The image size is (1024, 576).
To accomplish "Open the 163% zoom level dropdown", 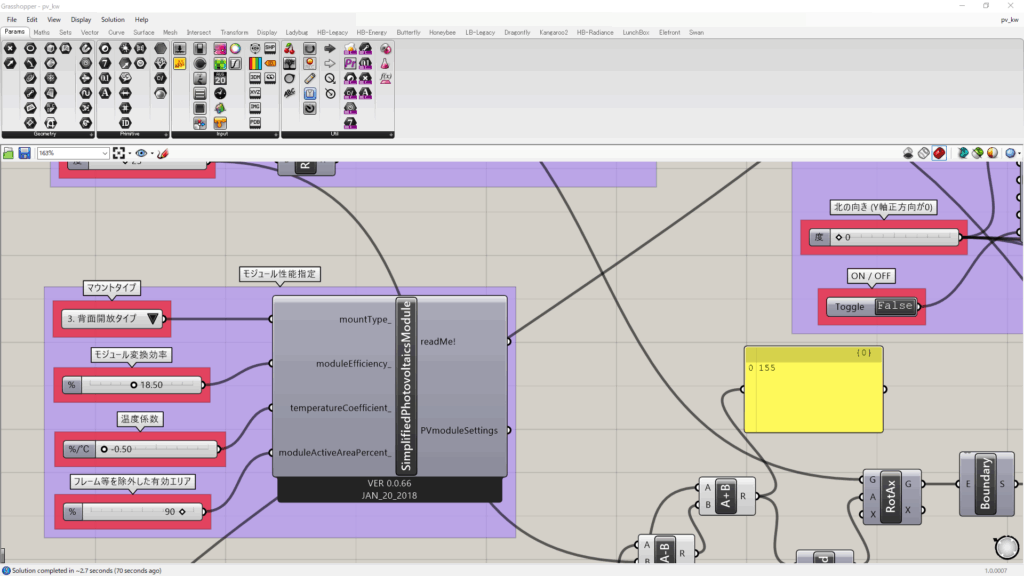I will 104,153.
